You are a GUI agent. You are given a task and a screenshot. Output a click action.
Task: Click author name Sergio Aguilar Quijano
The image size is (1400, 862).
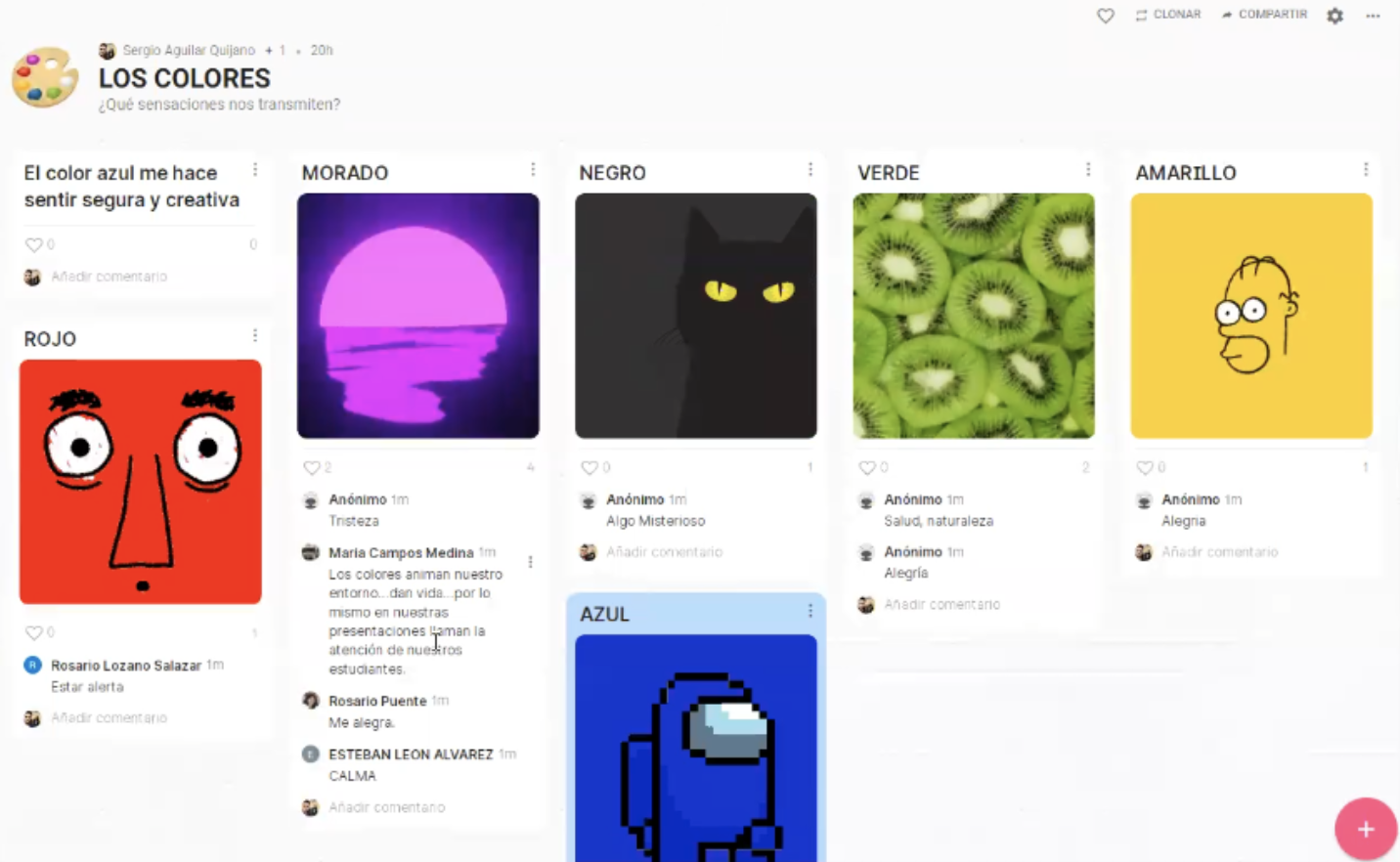coord(189,50)
